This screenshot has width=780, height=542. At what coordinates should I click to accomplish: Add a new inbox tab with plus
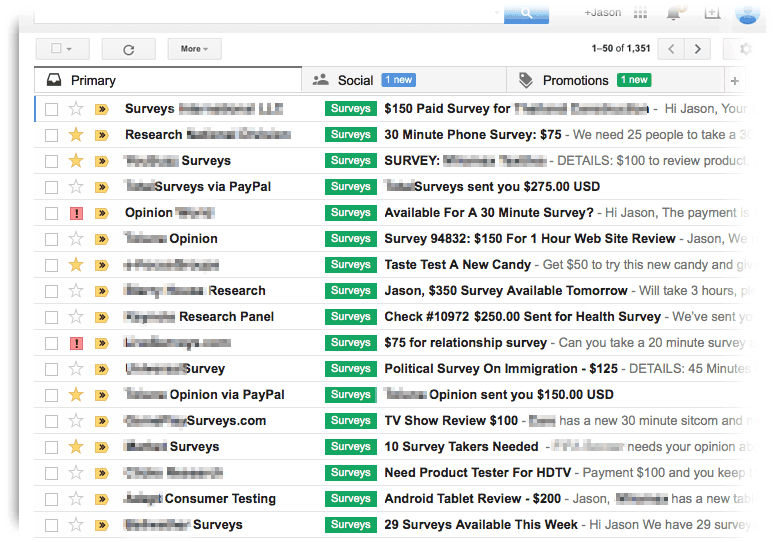point(735,81)
